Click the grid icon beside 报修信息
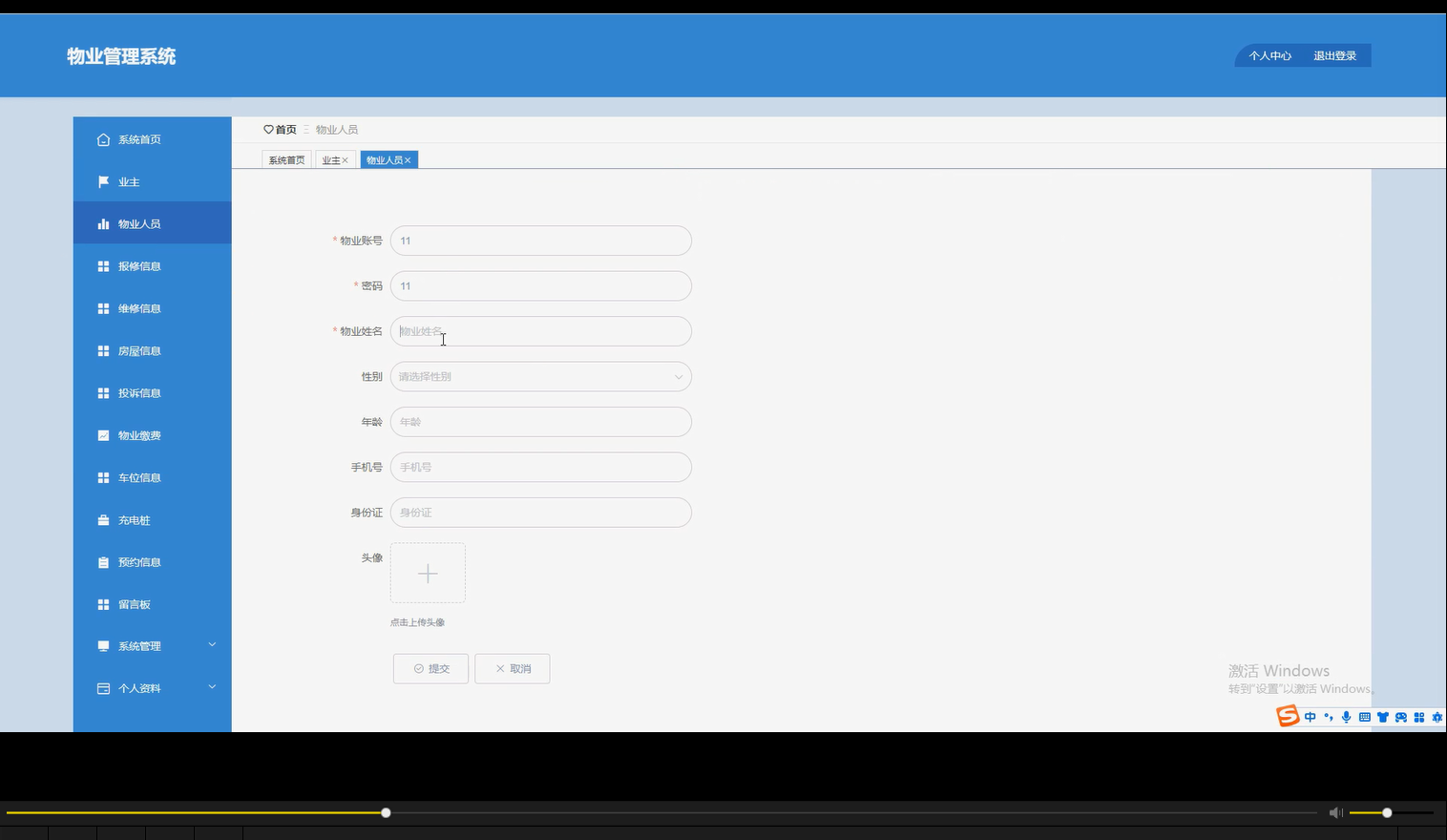Viewport: 1447px width, 840px height. pos(103,266)
